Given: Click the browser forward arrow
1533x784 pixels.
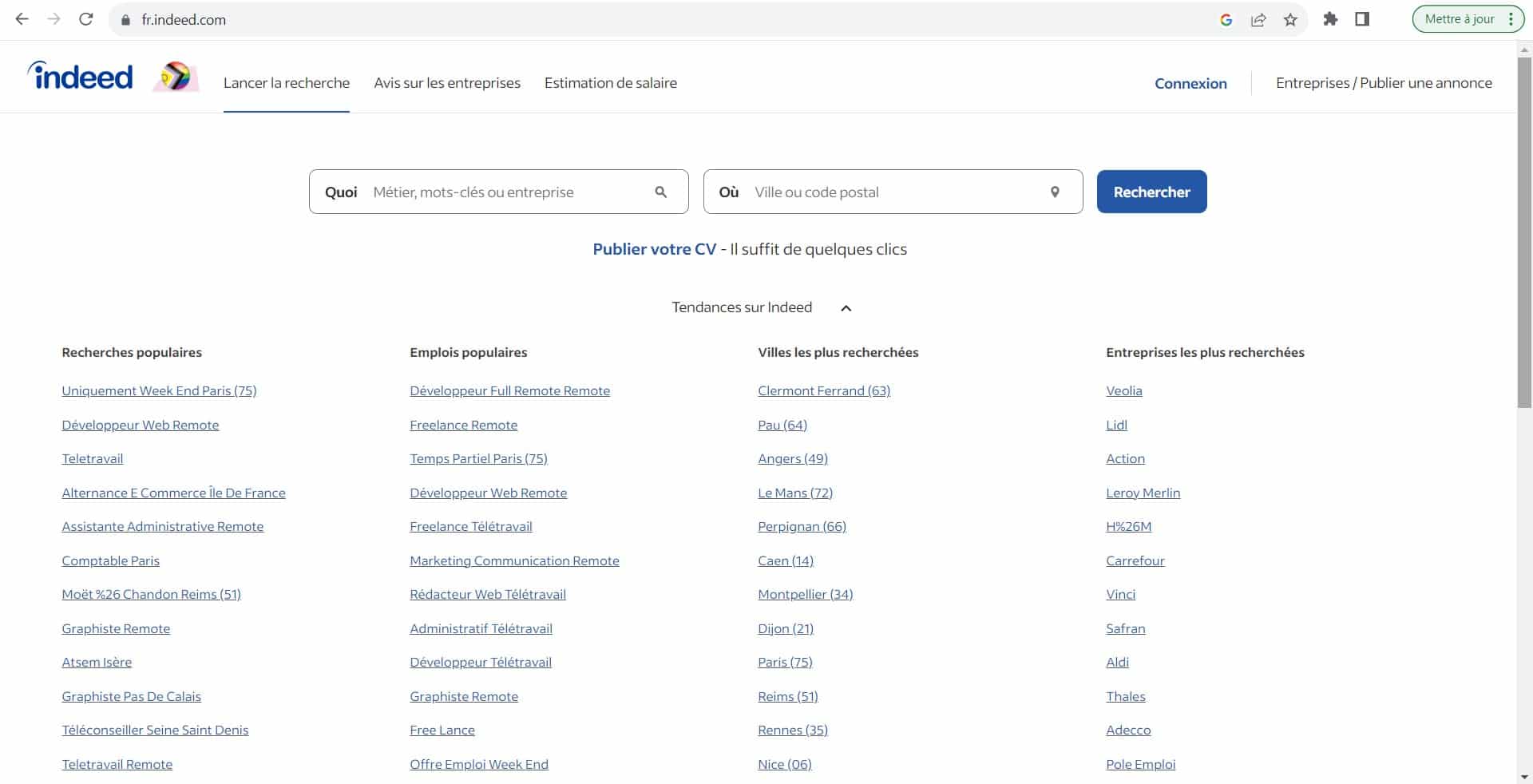Looking at the screenshot, I should click(53, 19).
